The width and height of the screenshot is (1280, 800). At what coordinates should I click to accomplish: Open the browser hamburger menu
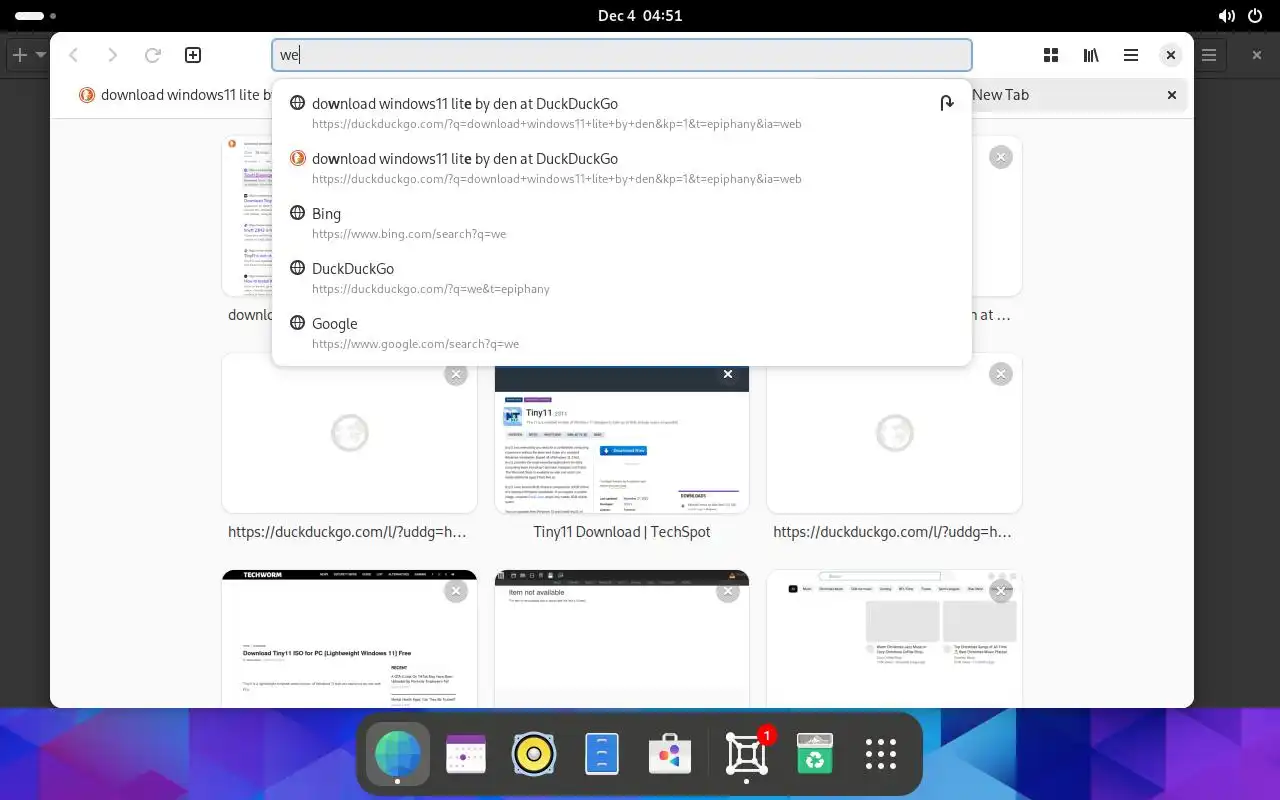tap(1131, 55)
